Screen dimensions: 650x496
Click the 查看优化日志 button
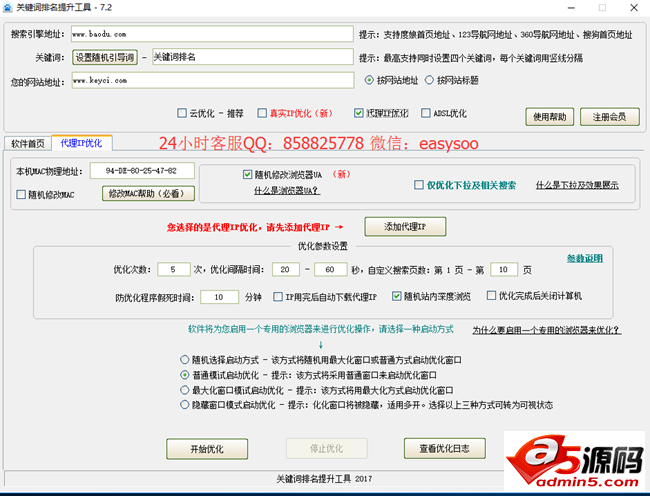445,448
